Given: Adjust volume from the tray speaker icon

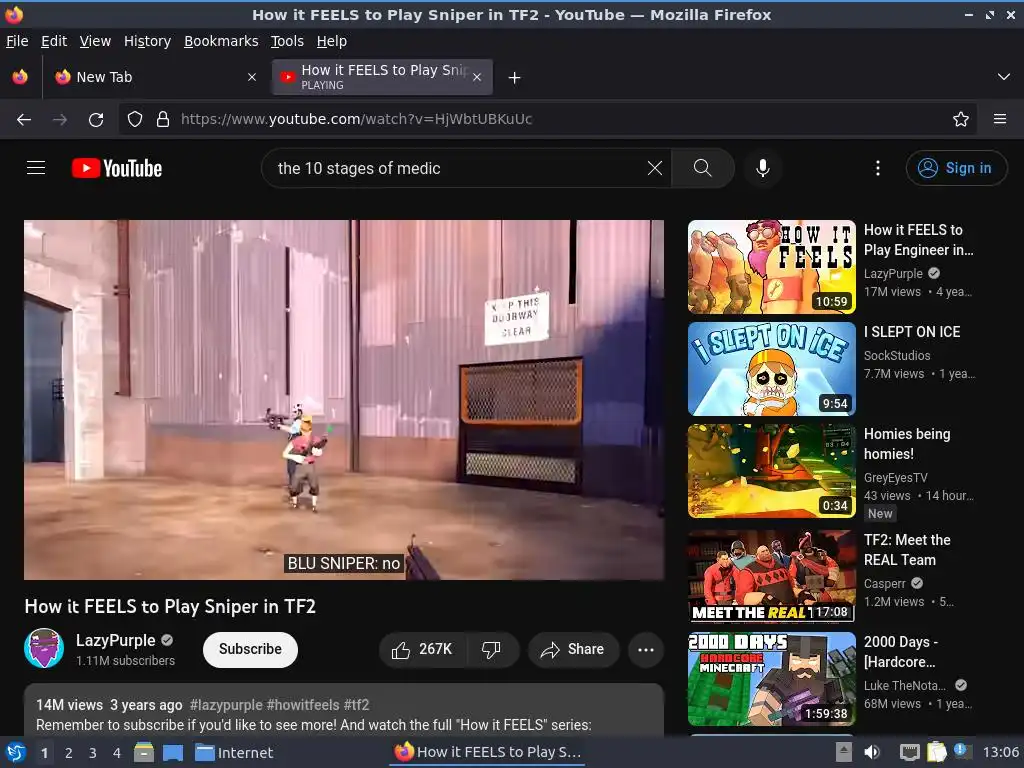Looking at the screenshot, I should point(872,752).
